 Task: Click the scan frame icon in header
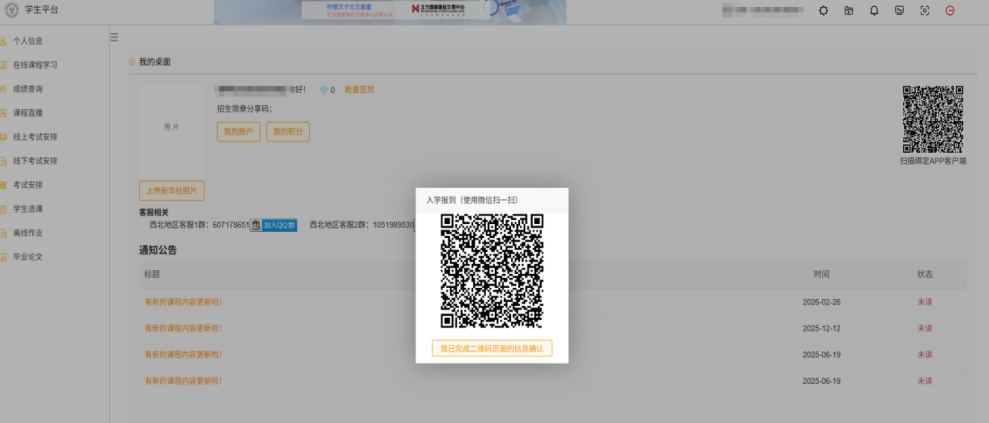point(924,11)
